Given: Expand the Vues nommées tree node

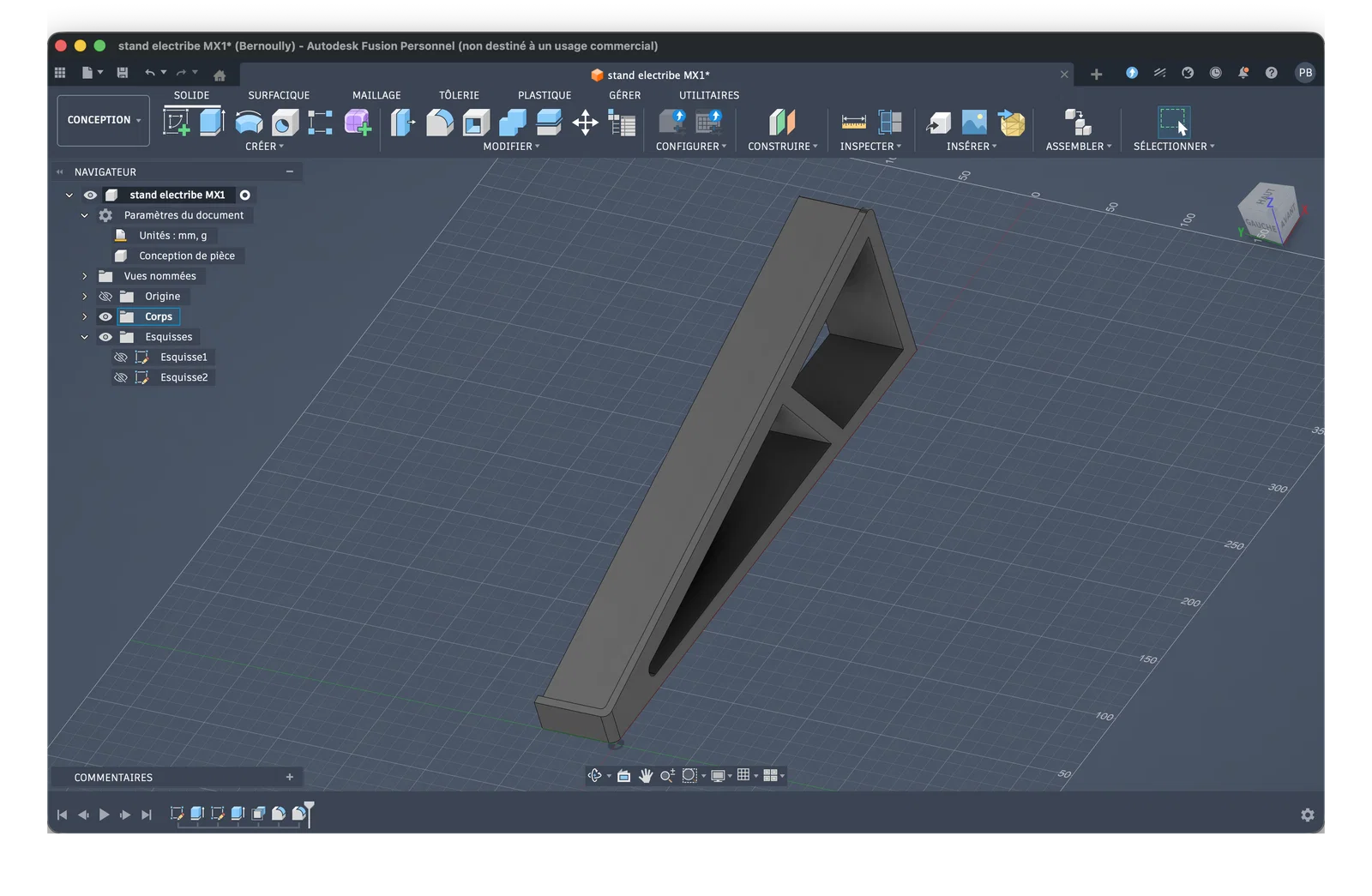Looking at the screenshot, I should pyautogui.click(x=84, y=276).
